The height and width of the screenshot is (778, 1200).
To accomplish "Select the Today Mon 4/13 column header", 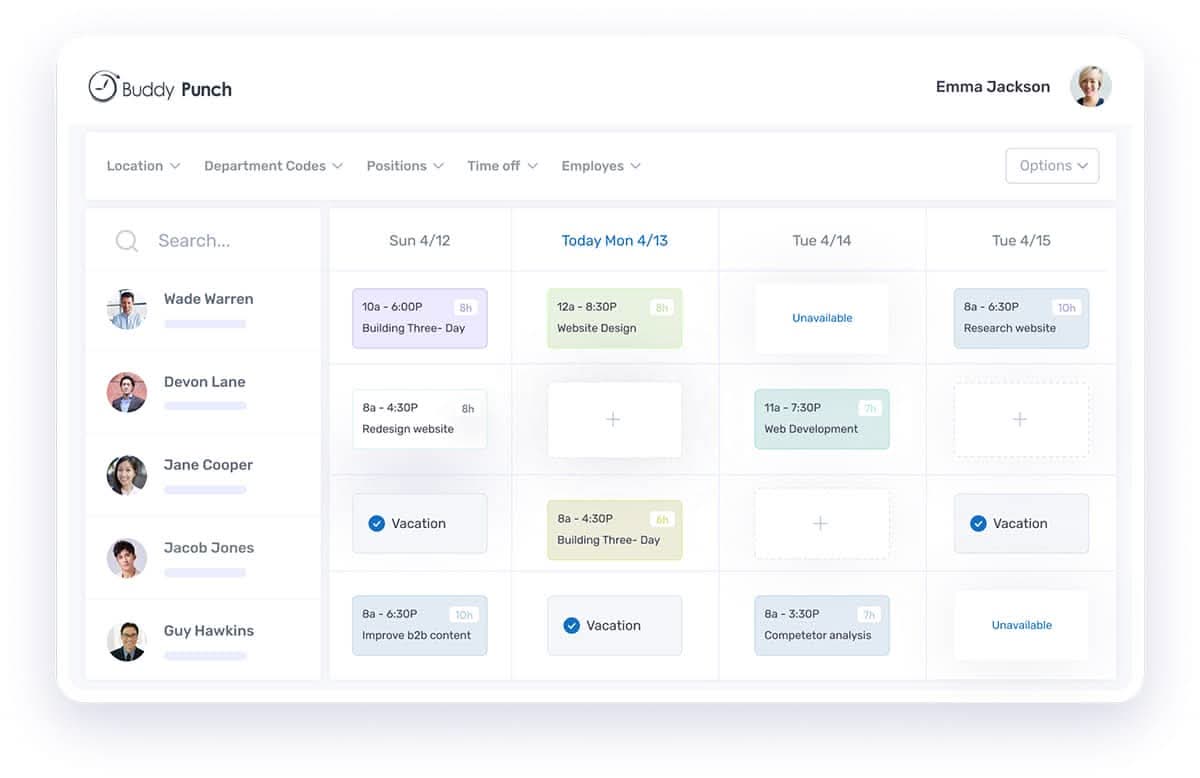I will coord(614,240).
